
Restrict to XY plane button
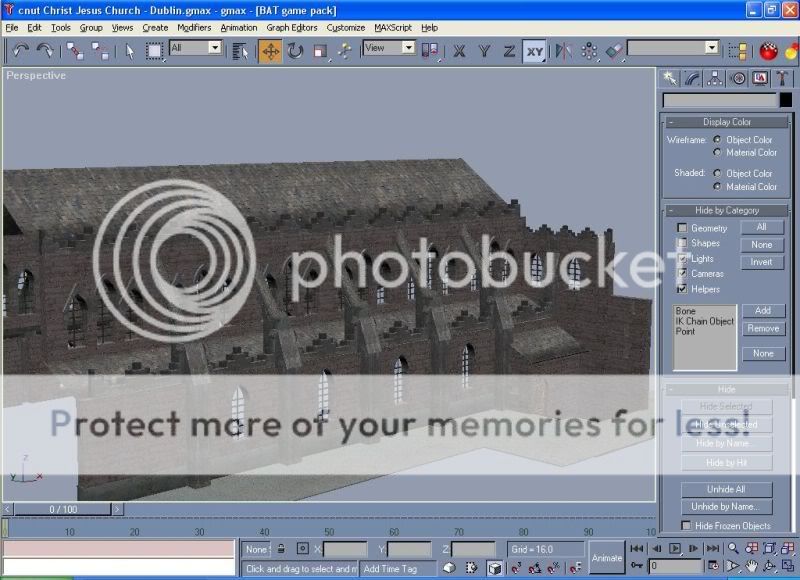click(535, 50)
